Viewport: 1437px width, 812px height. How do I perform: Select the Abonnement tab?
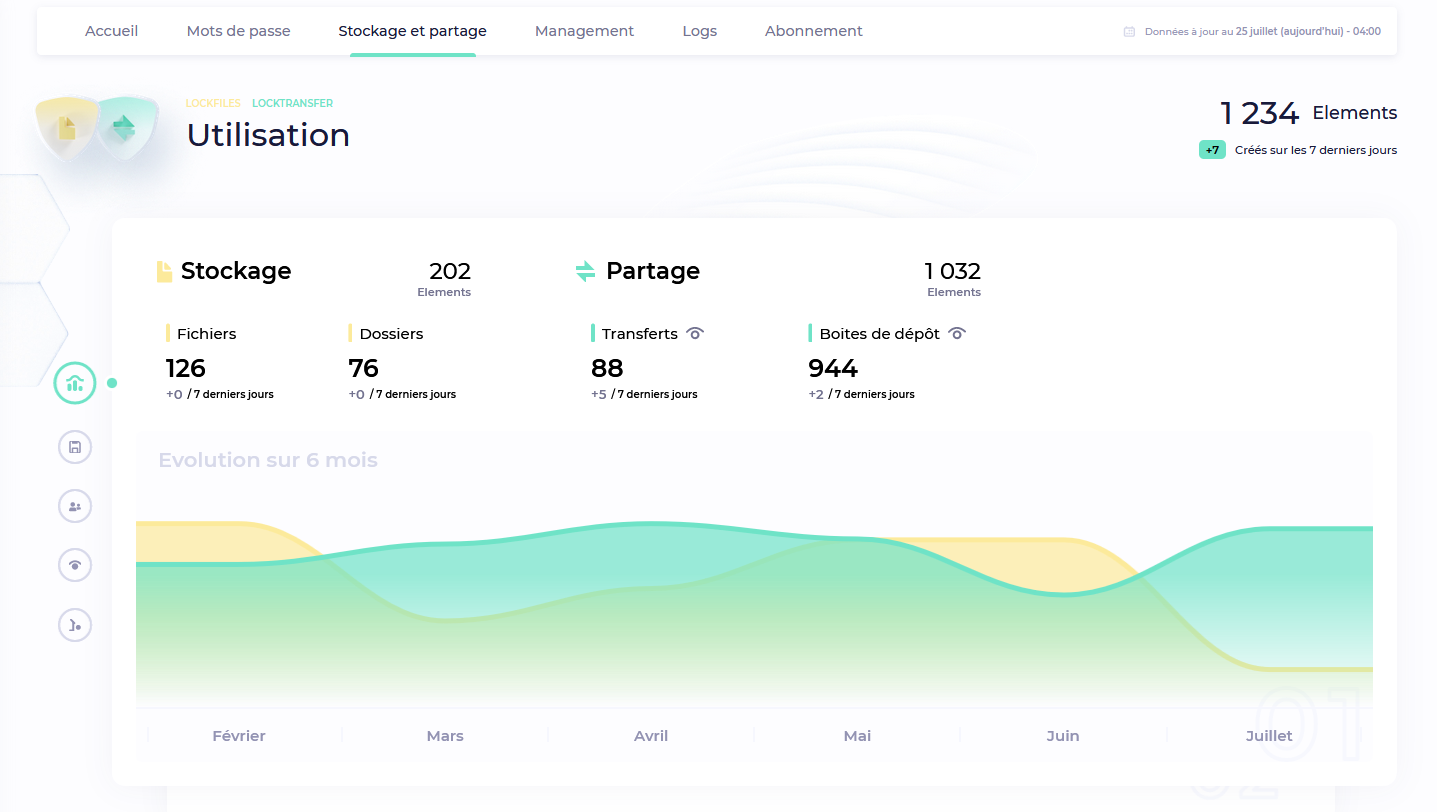pyautogui.click(x=813, y=31)
